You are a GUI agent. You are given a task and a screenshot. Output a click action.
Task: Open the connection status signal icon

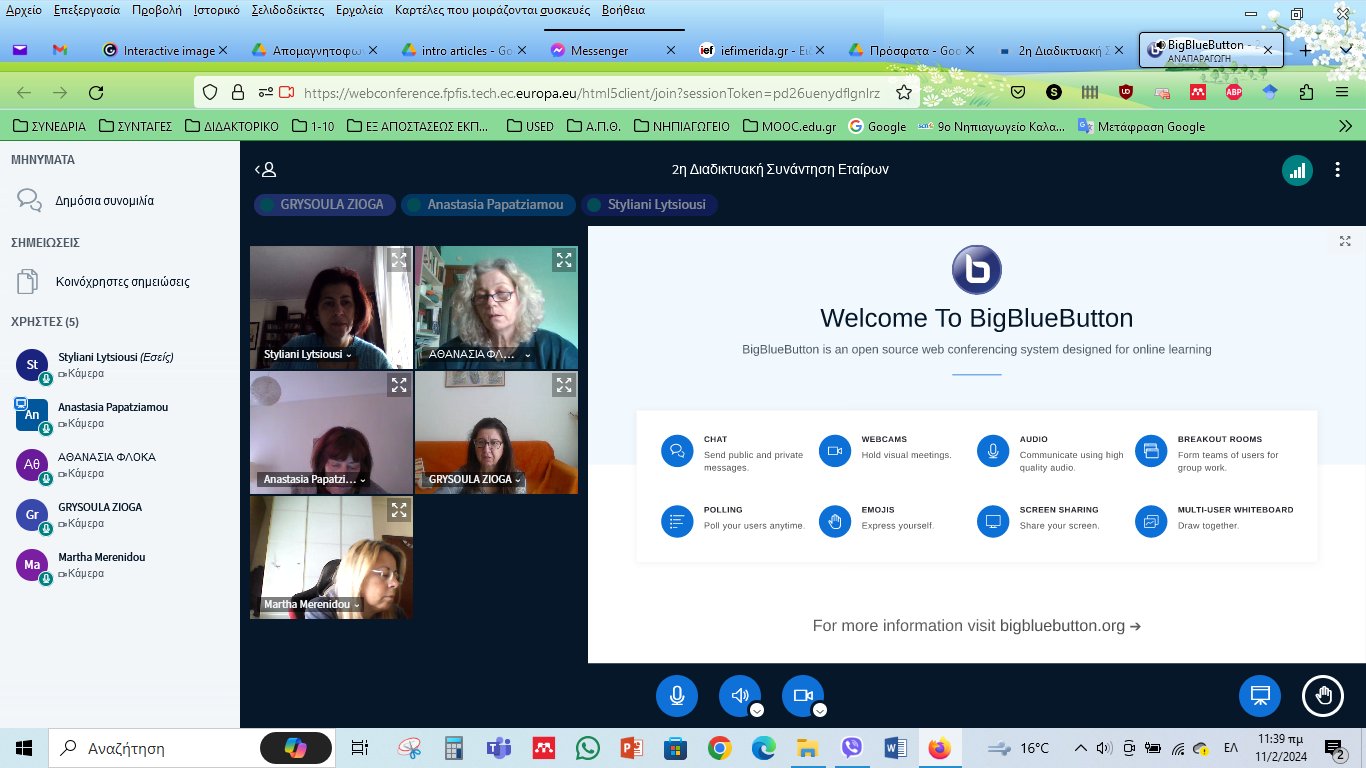pyautogui.click(x=1297, y=170)
